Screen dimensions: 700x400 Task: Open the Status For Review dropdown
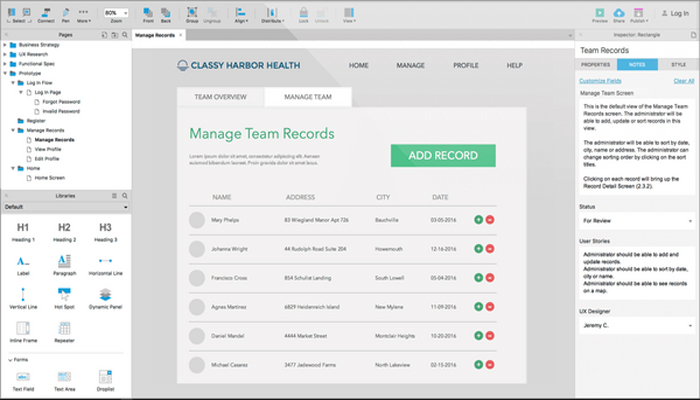637,221
